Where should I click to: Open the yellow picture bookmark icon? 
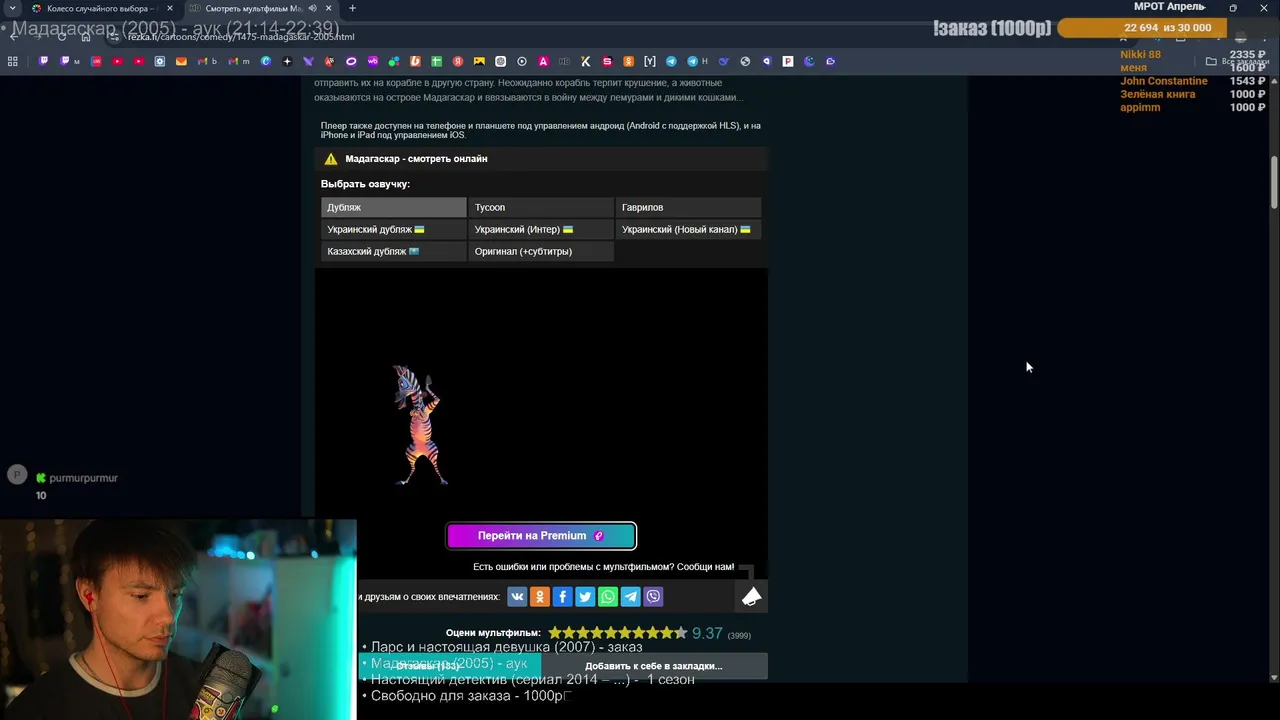(x=479, y=61)
